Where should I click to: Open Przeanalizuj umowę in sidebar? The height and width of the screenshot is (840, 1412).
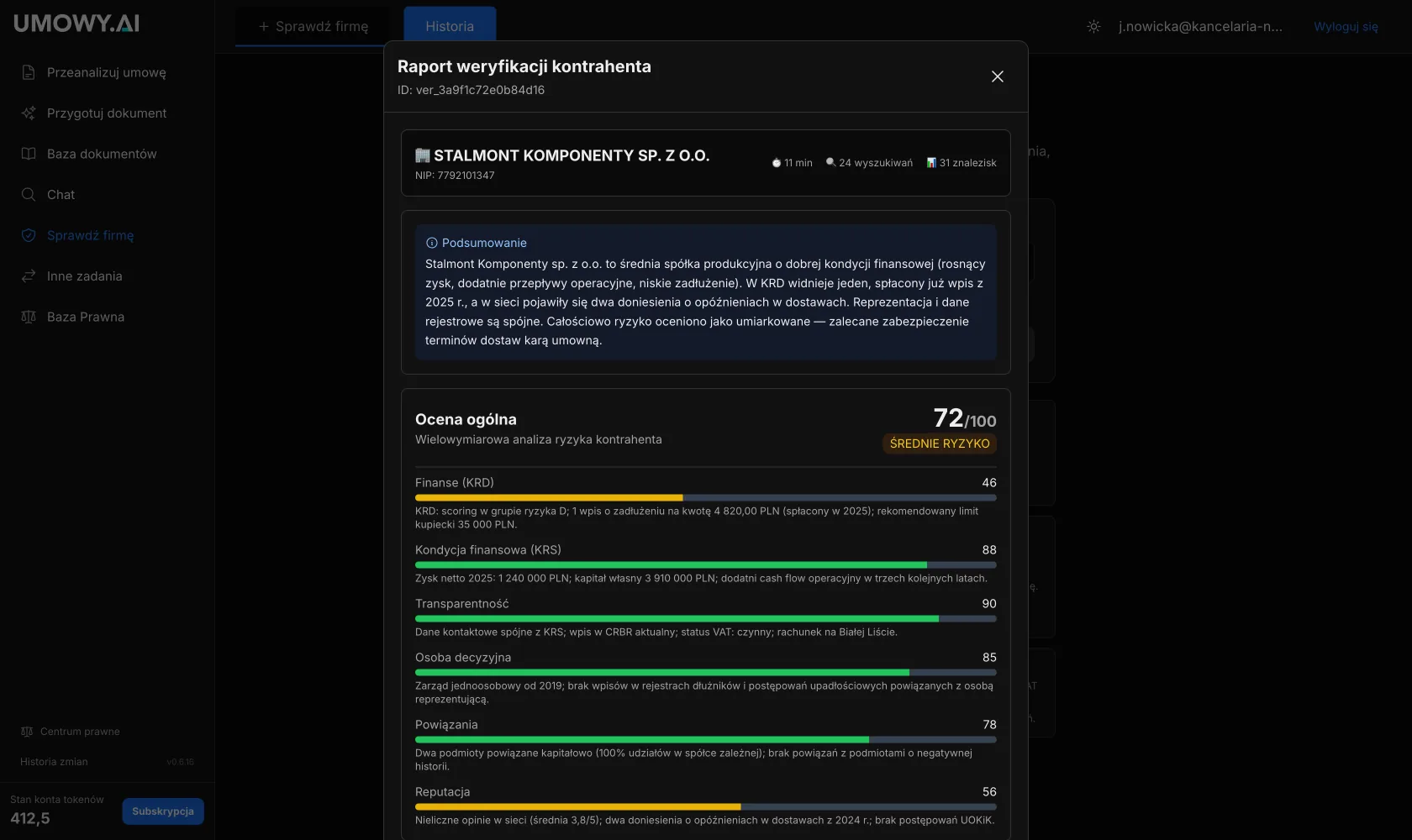[x=107, y=72]
